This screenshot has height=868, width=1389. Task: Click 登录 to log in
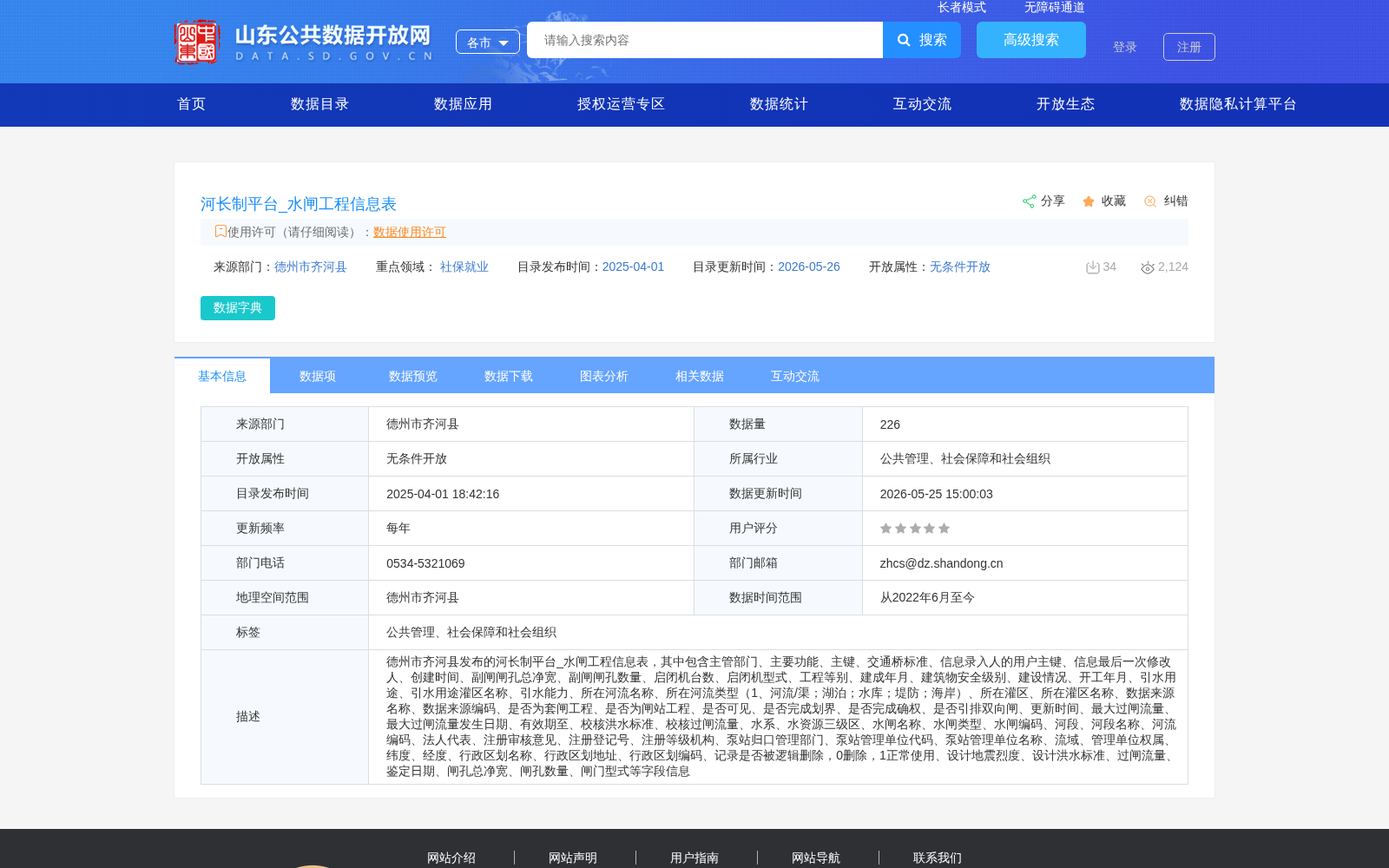click(1125, 47)
